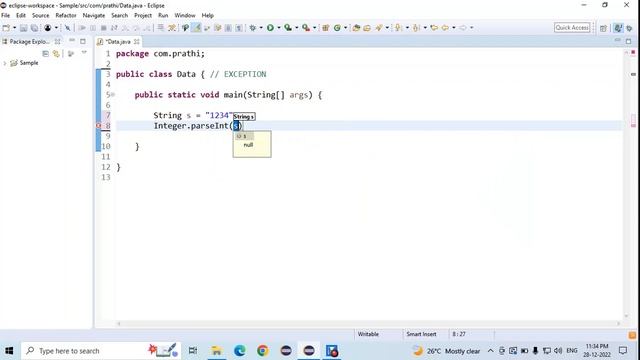
Task: Open the File menu
Action: click(6, 16)
